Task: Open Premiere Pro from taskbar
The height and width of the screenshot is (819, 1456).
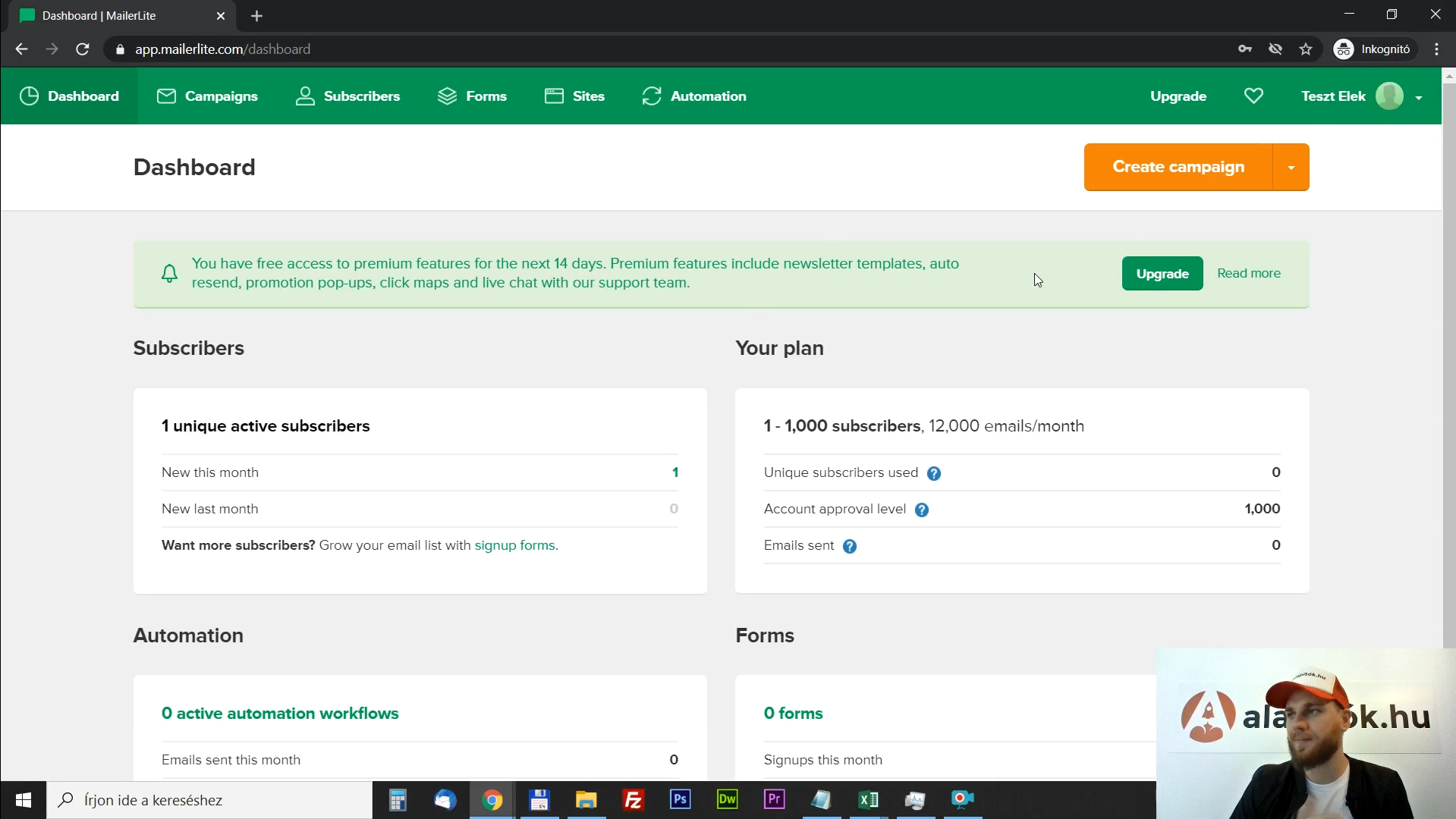Action: click(x=774, y=800)
